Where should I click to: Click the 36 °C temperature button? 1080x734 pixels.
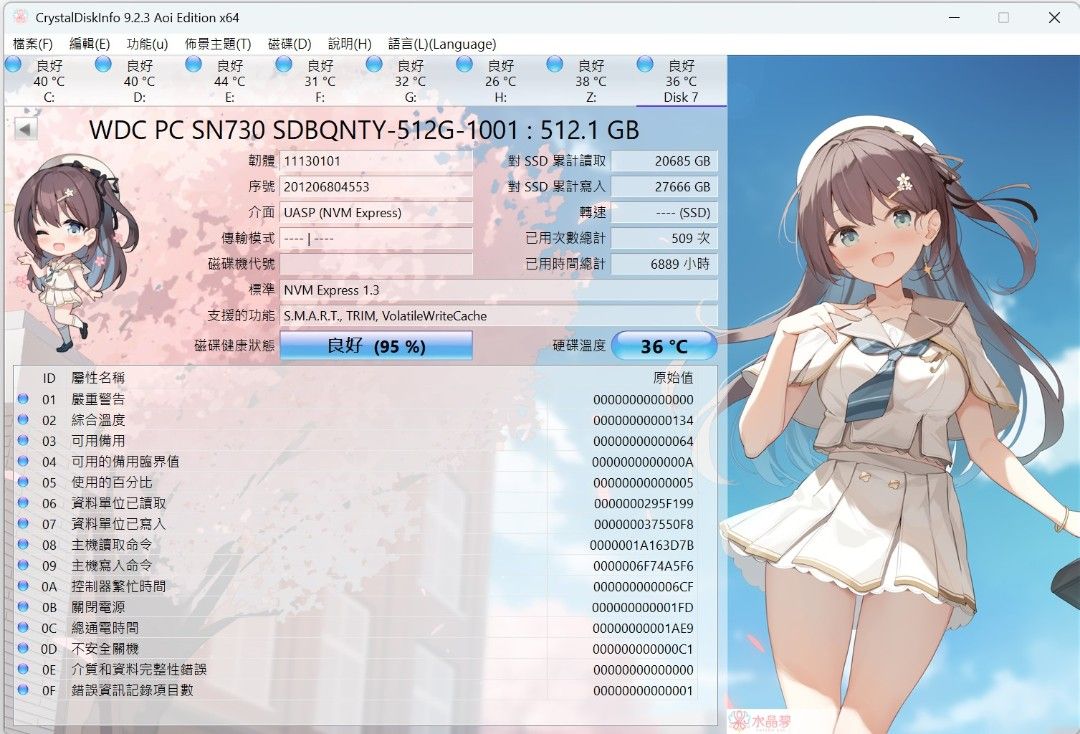click(x=664, y=346)
